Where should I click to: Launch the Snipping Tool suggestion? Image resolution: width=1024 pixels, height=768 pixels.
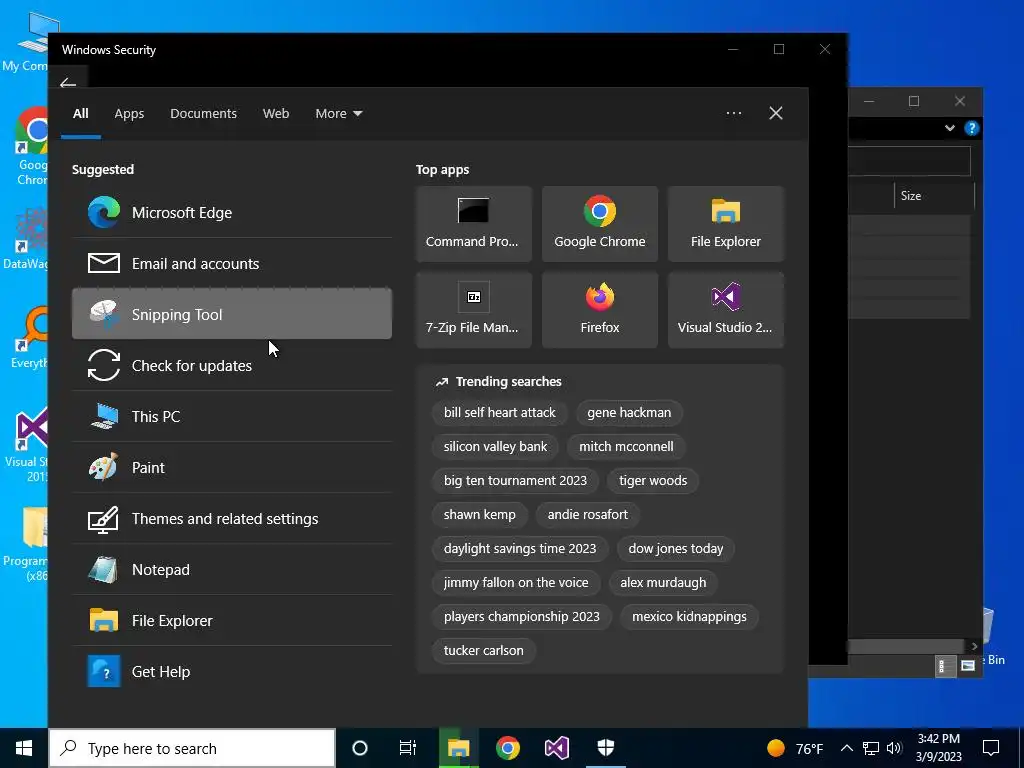coord(232,314)
